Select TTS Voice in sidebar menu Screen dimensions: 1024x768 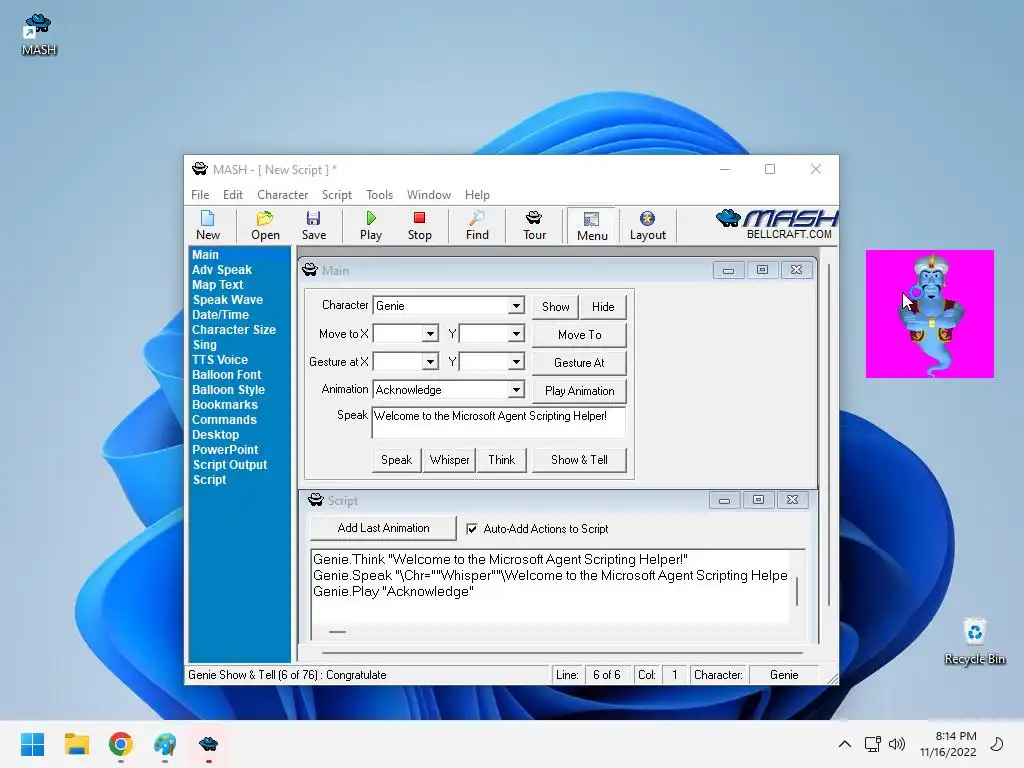pyautogui.click(x=220, y=360)
